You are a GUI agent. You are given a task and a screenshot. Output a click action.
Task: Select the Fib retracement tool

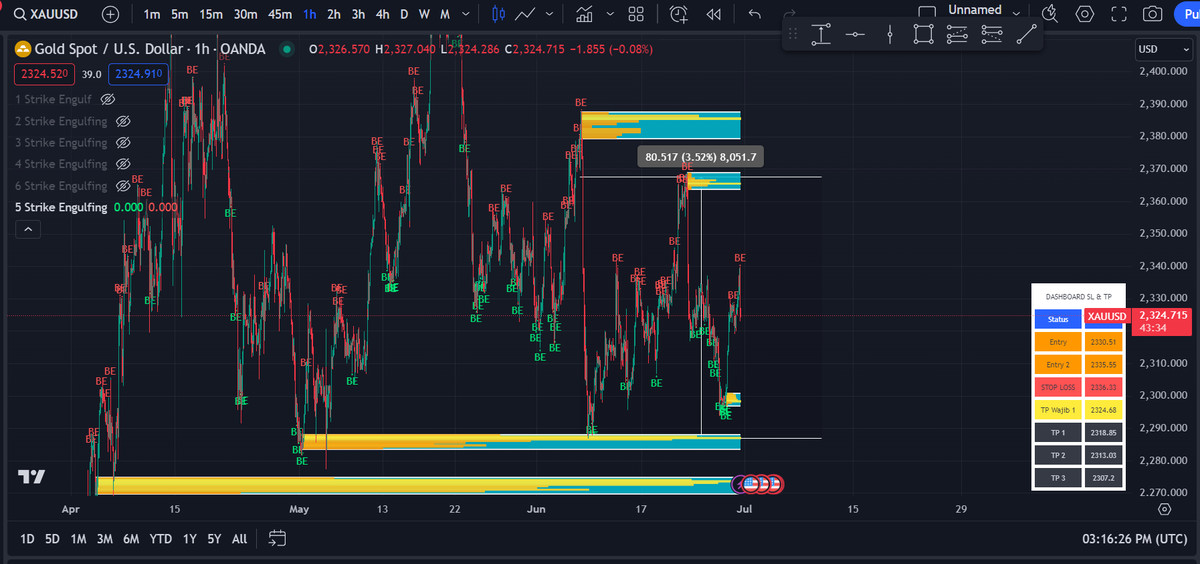click(957, 34)
